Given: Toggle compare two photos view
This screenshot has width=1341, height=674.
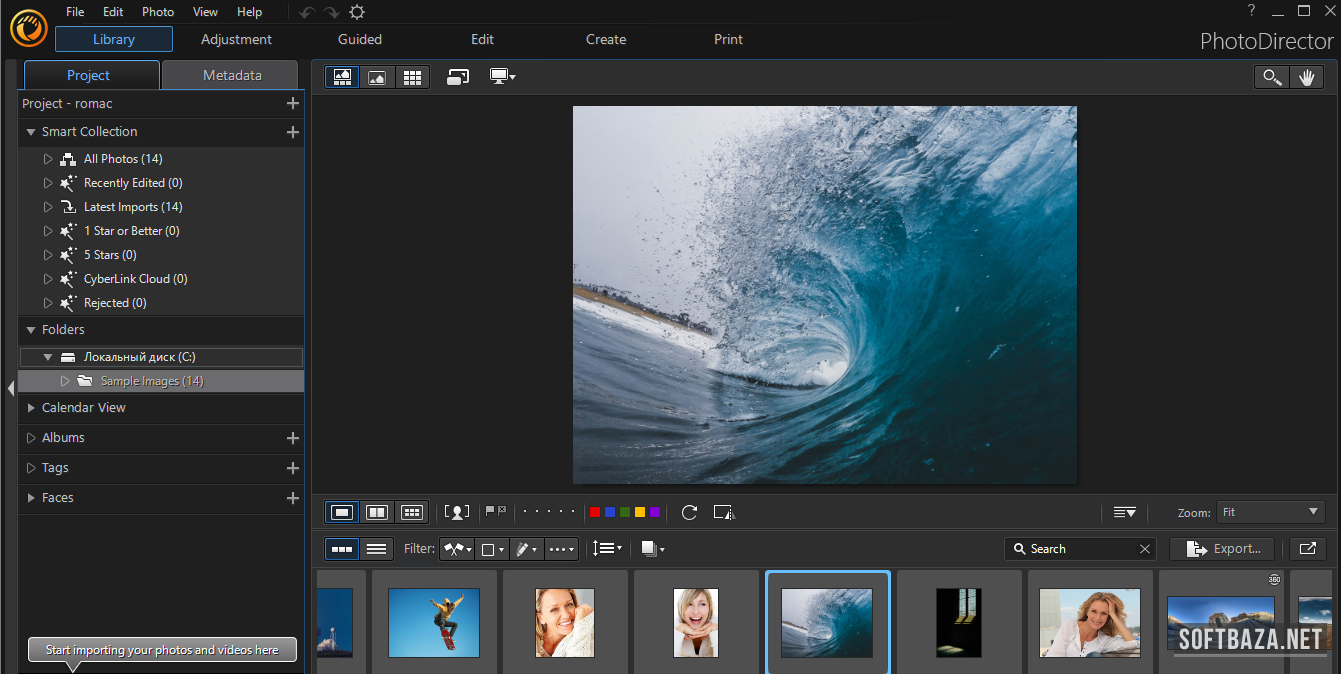Looking at the screenshot, I should click(x=377, y=512).
